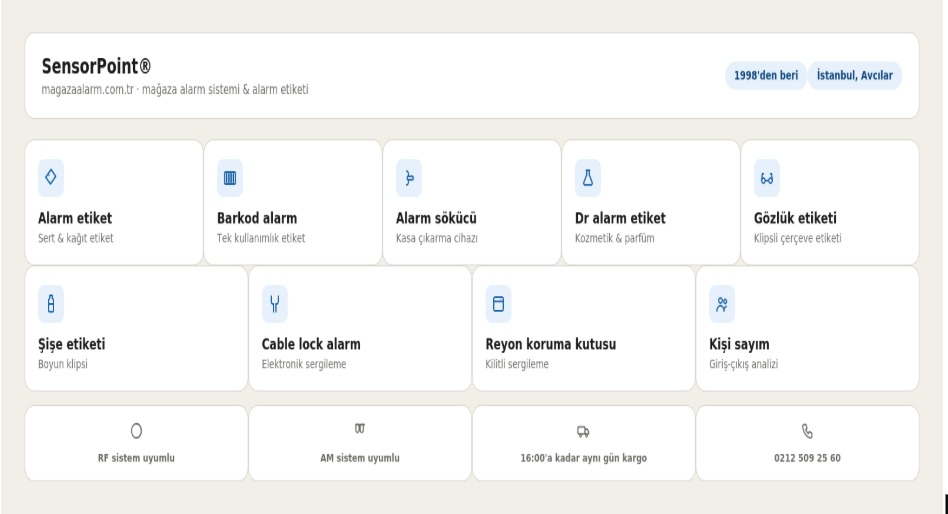Click "16:00'a kadar aynı gün kargo" label
The height and width of the screenshot is (514, 948).
pyautogui.click(x=583, y=458)
